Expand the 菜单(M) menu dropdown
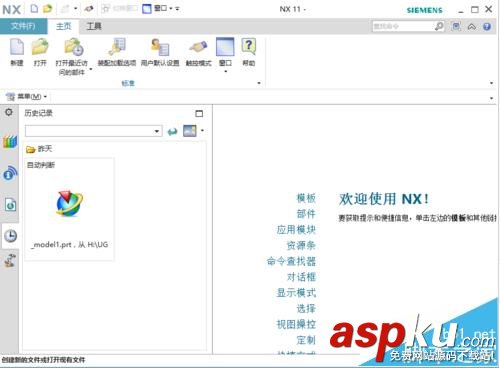 (x=27, y=97)
